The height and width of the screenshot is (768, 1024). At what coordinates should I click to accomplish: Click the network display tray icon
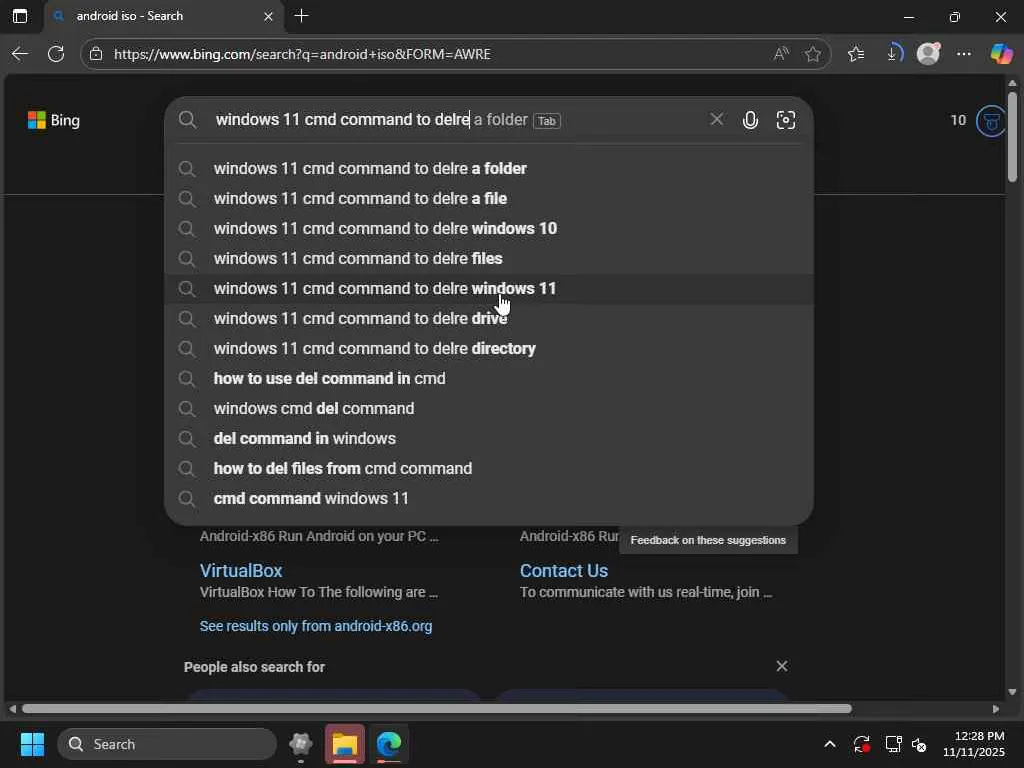(893, 744)
